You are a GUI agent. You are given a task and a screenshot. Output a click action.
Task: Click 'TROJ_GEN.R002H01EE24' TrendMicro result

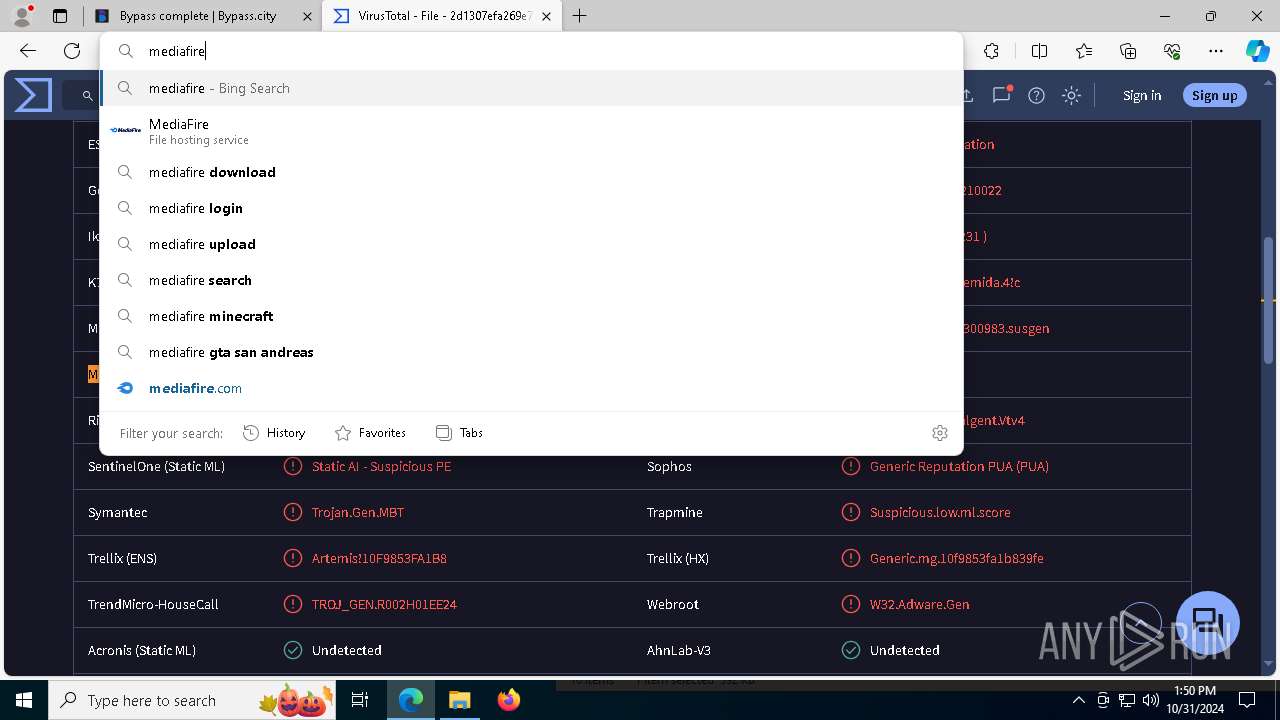384,604
